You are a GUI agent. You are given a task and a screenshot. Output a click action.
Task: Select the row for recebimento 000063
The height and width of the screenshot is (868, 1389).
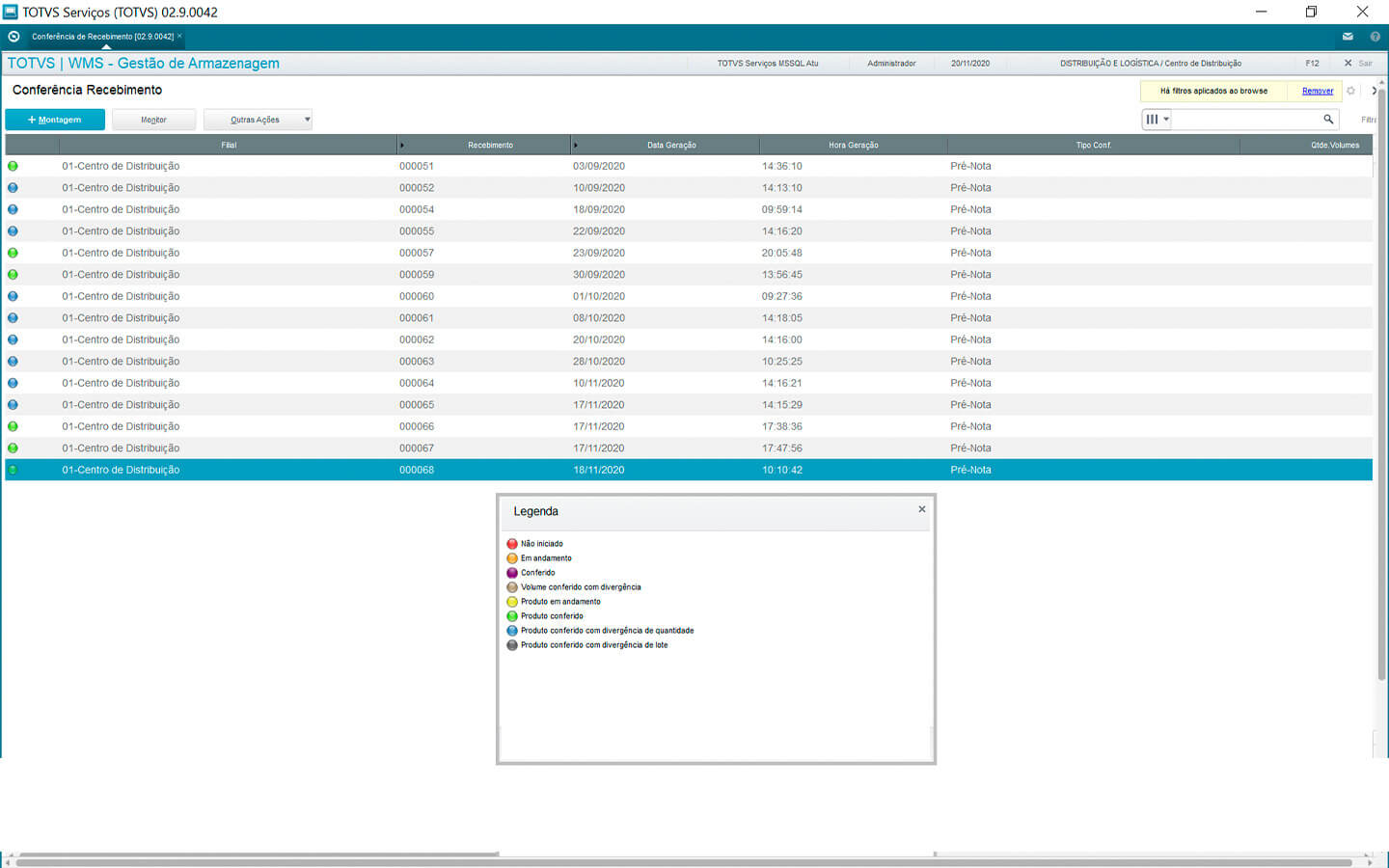pyautogui.click(x=417, y=362)
